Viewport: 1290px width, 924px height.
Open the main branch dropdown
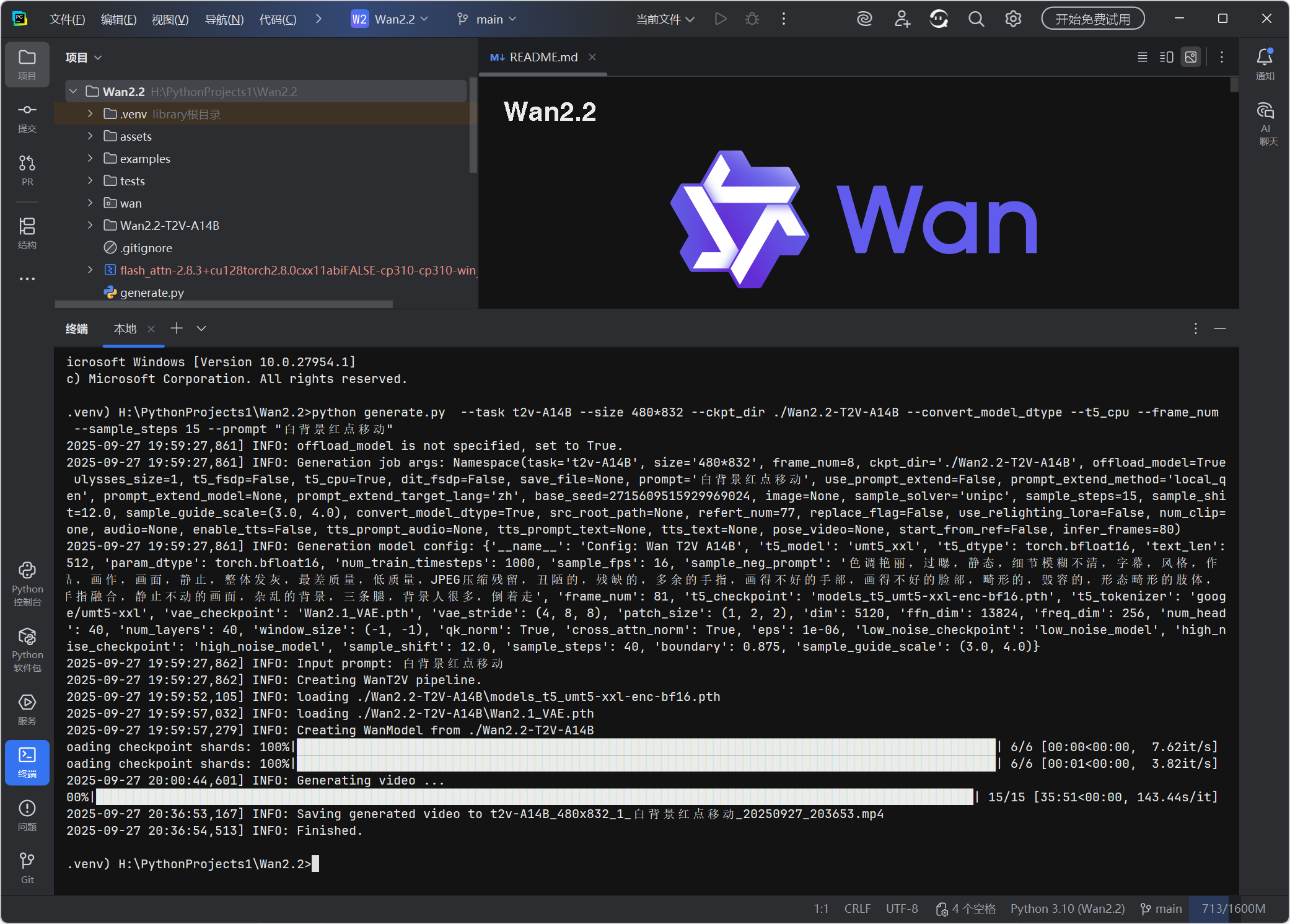point(487,19)
